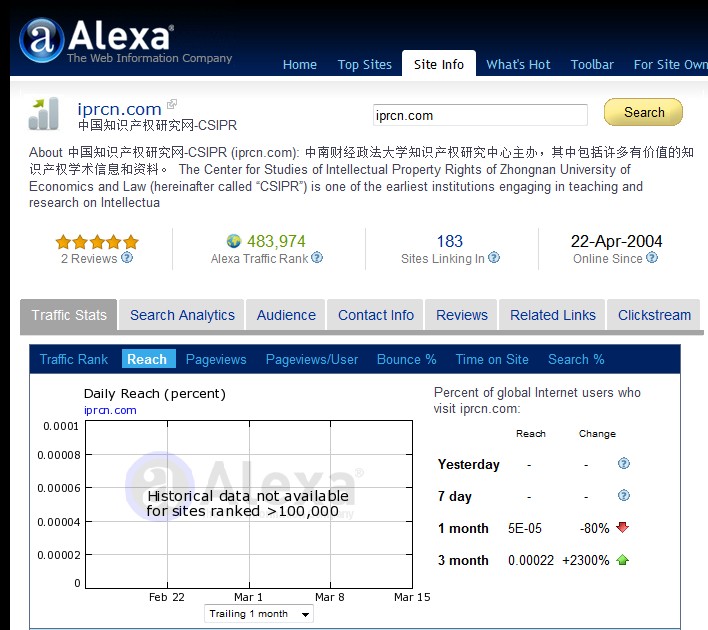708x630 pixels.
Task: Open the 2 Reviews link
Action: [89, 258]
